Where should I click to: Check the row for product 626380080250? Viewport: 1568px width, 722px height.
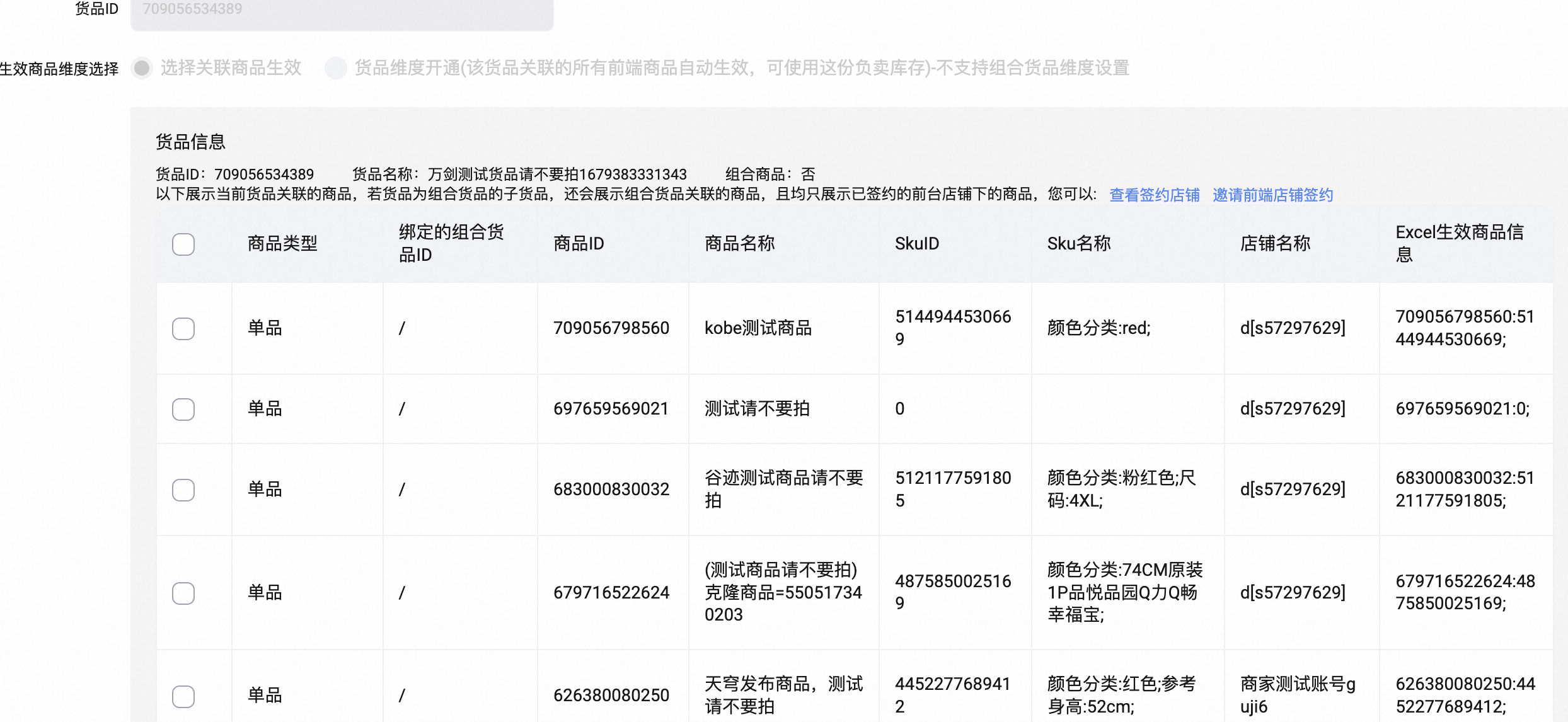click(183, 696)
